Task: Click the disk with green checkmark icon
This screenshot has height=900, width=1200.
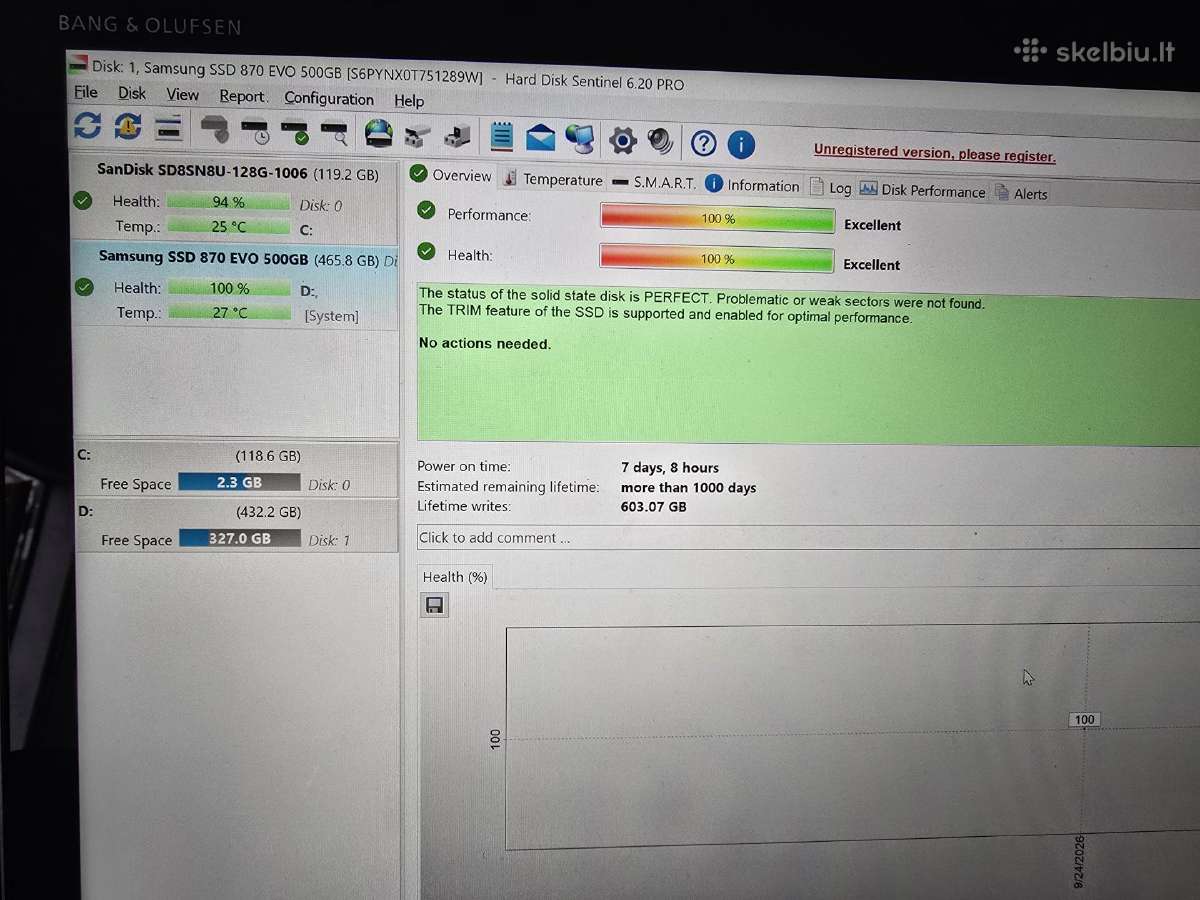Action: [x=295, y=131]
